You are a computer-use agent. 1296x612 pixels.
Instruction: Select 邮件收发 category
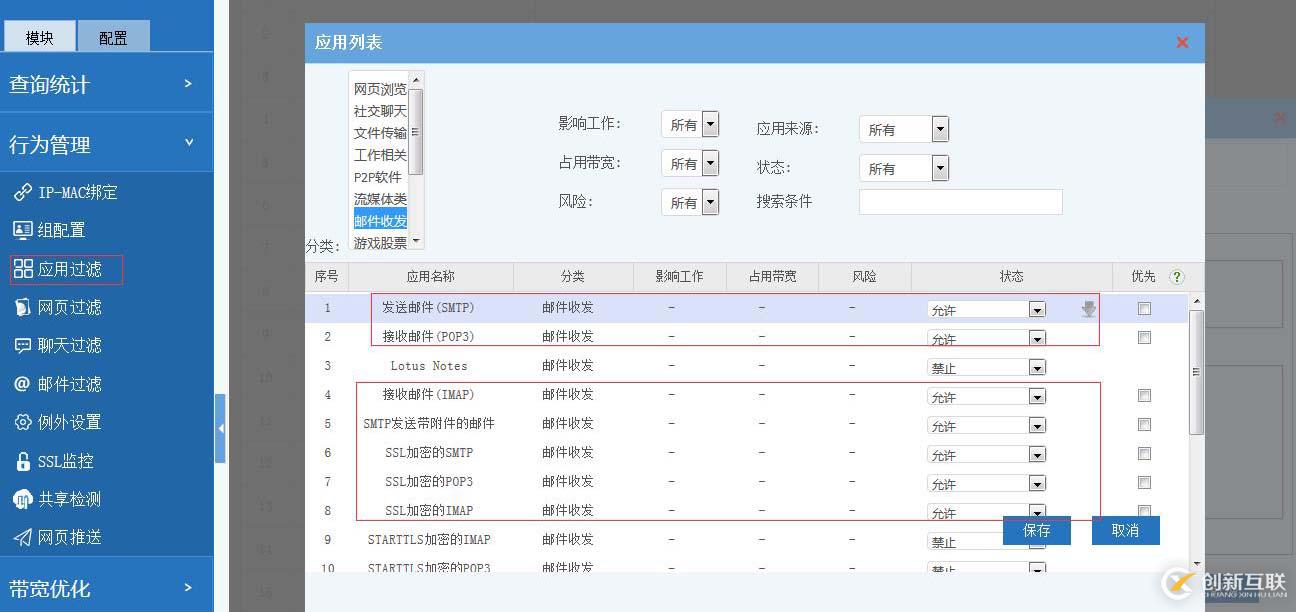pos(380,221)
